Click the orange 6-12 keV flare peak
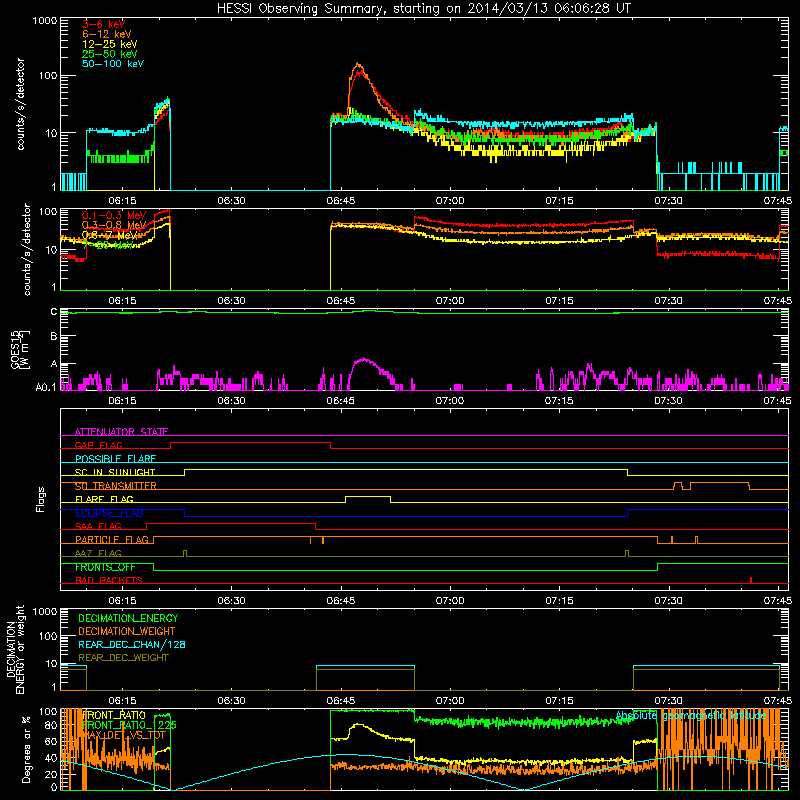Viewport: 800px width, 800px height. (358, 64)
